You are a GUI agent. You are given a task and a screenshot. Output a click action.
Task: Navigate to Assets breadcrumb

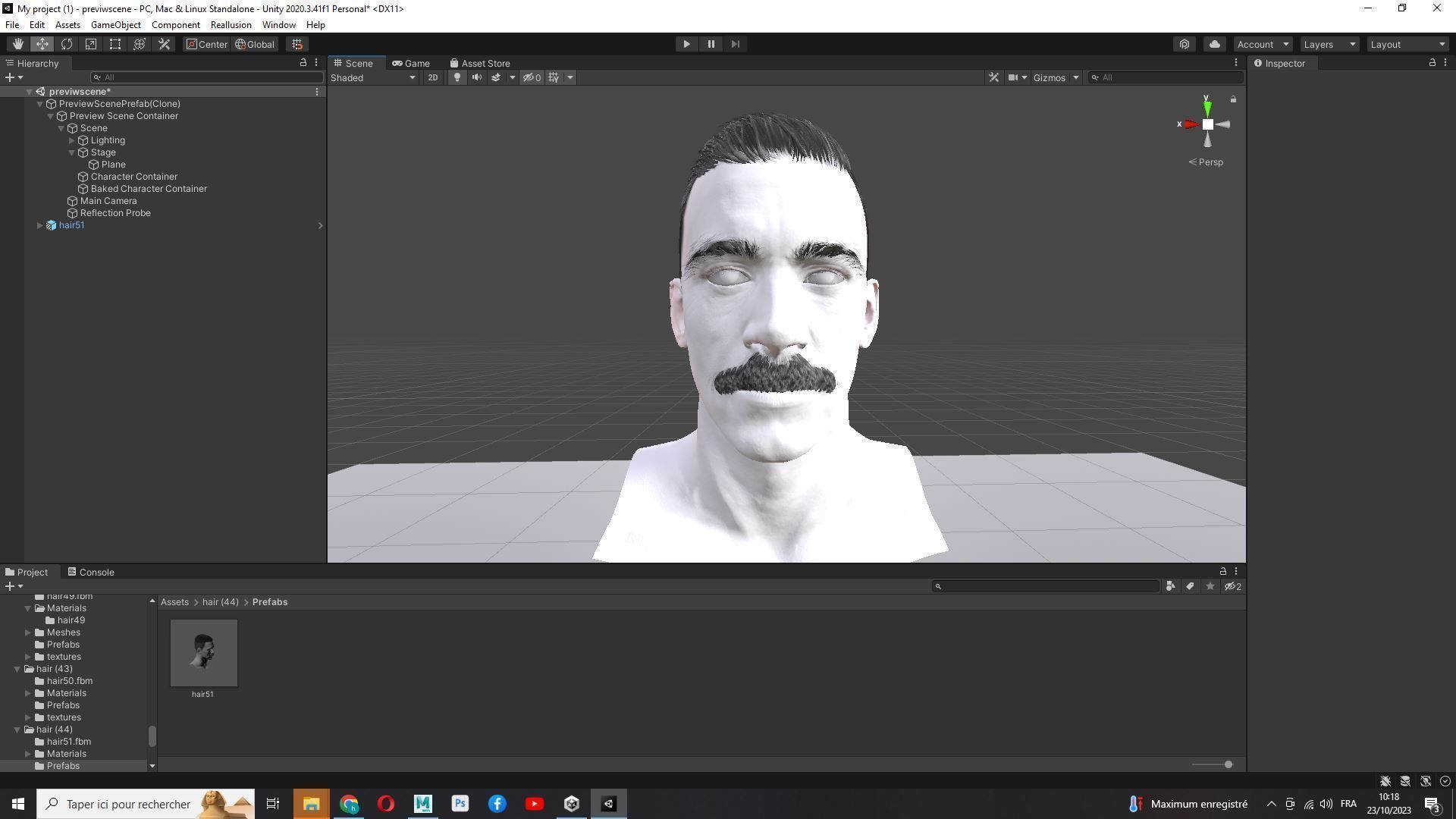(x=174, y=602)
